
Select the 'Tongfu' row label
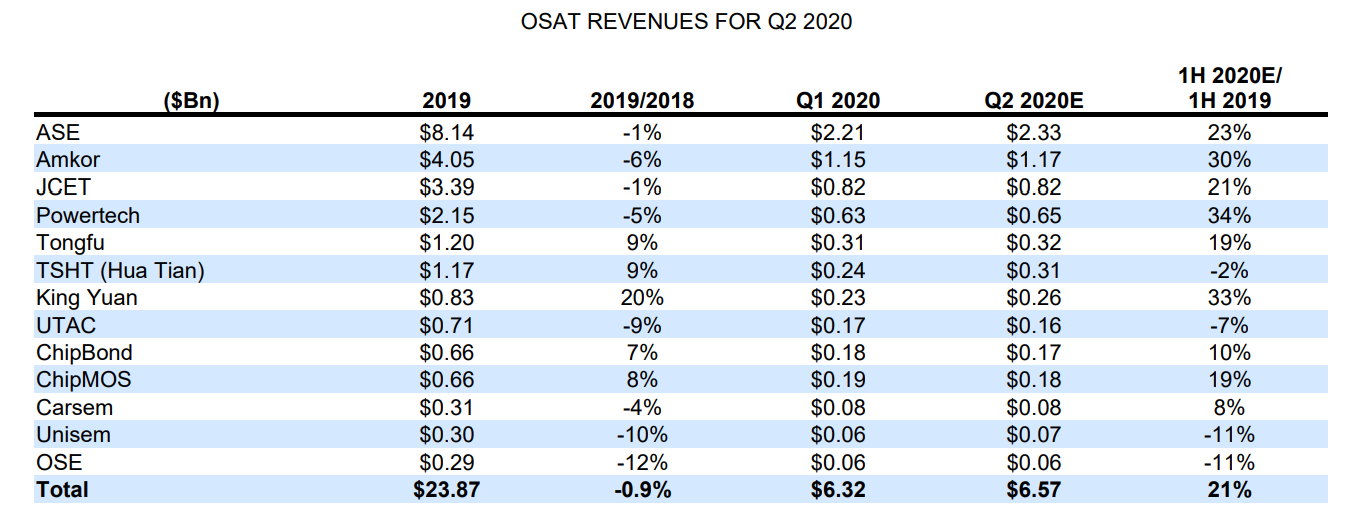(70, 242)
